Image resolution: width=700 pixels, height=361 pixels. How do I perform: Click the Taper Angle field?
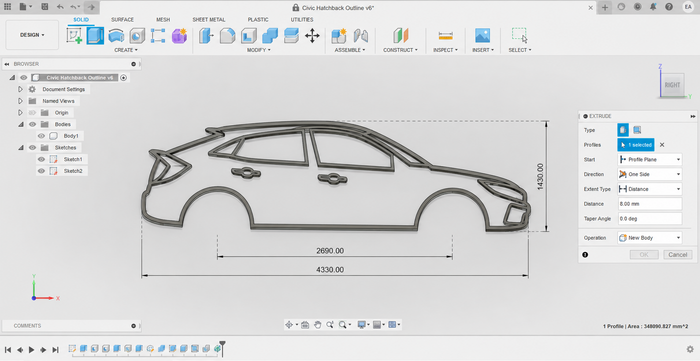[x=650, y=219]
